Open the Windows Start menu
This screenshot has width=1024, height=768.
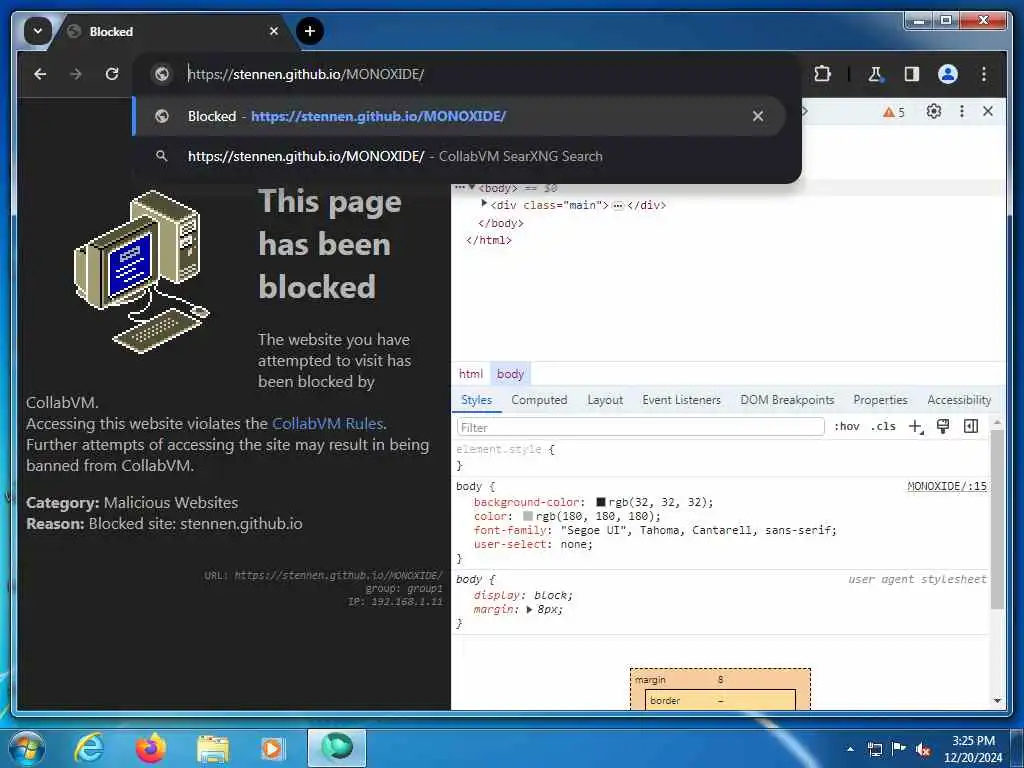[x=26, y=748]
